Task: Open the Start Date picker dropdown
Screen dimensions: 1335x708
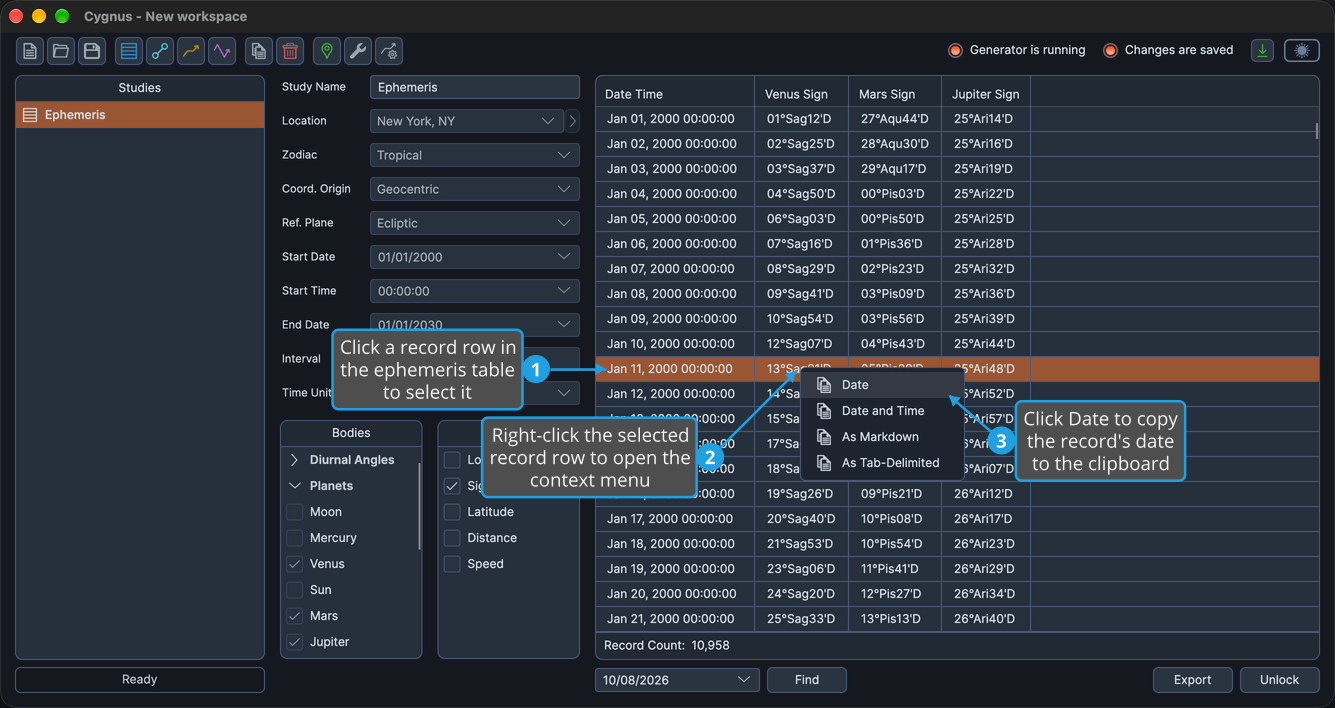Action: click(474, 257)
